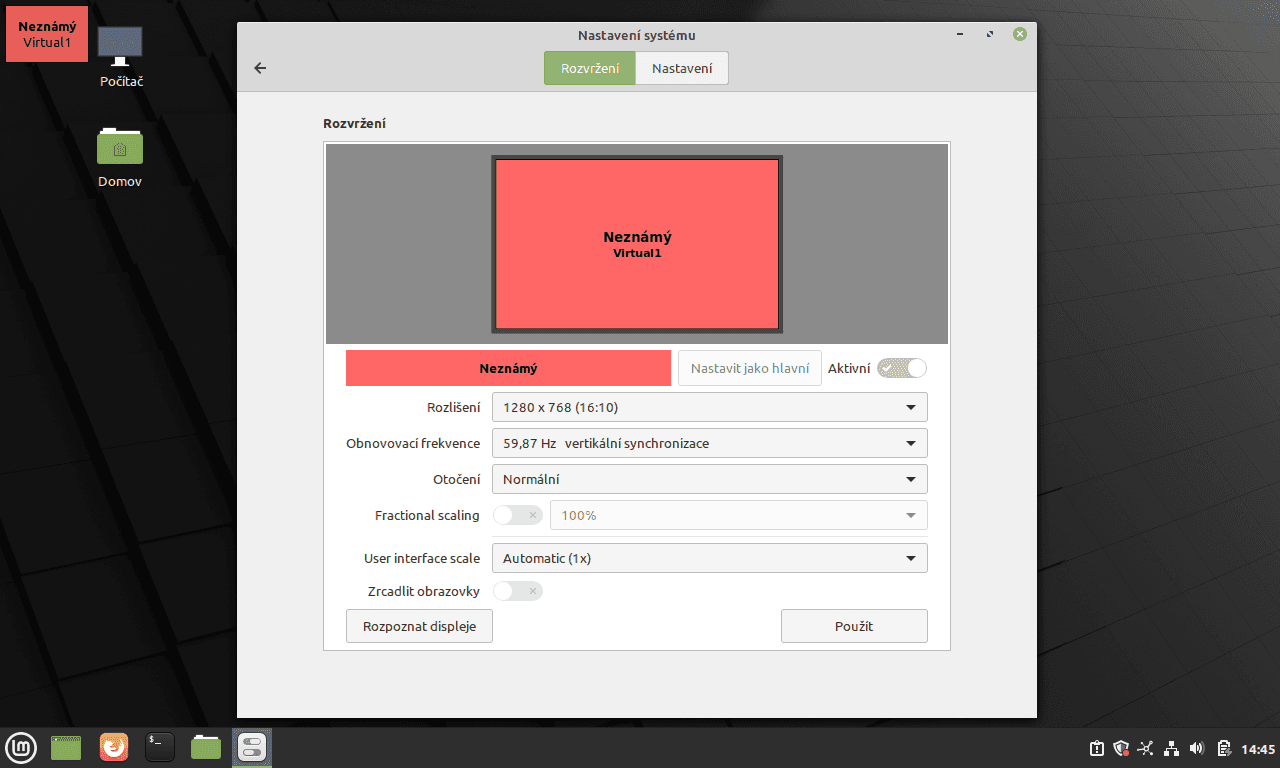Switch to the Nastavení tab
The width and height of the screenshot is (1280, 768).
pos(681,67)
